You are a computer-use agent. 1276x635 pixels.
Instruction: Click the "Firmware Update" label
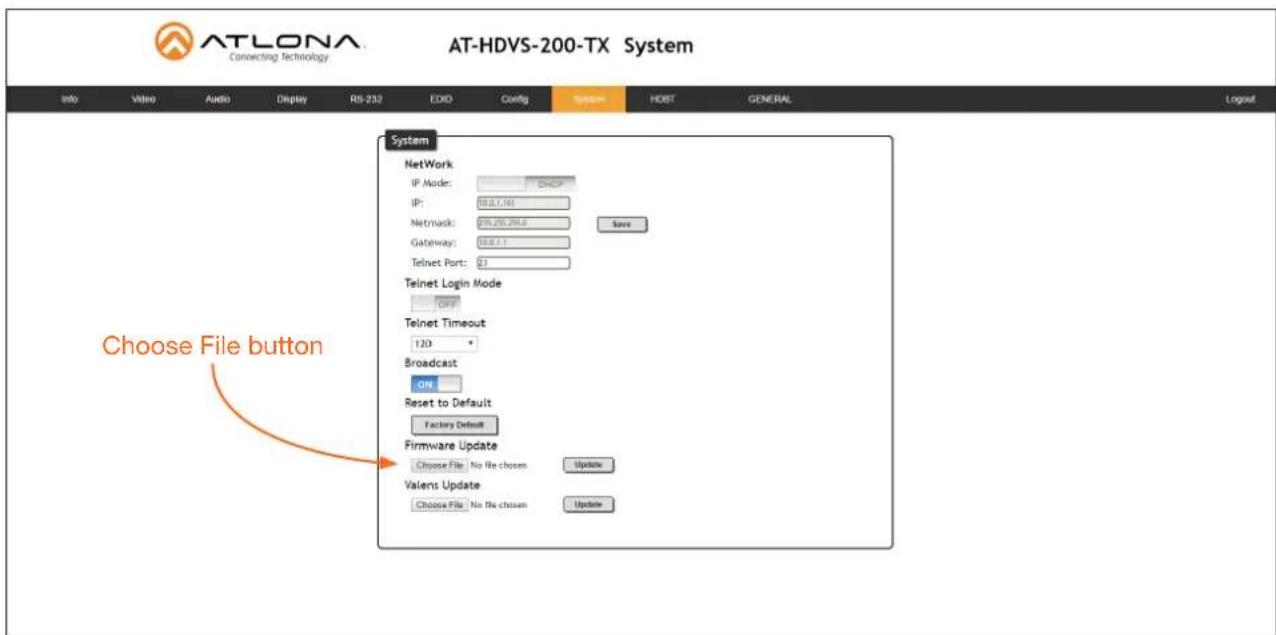click(x=450, y=445)
